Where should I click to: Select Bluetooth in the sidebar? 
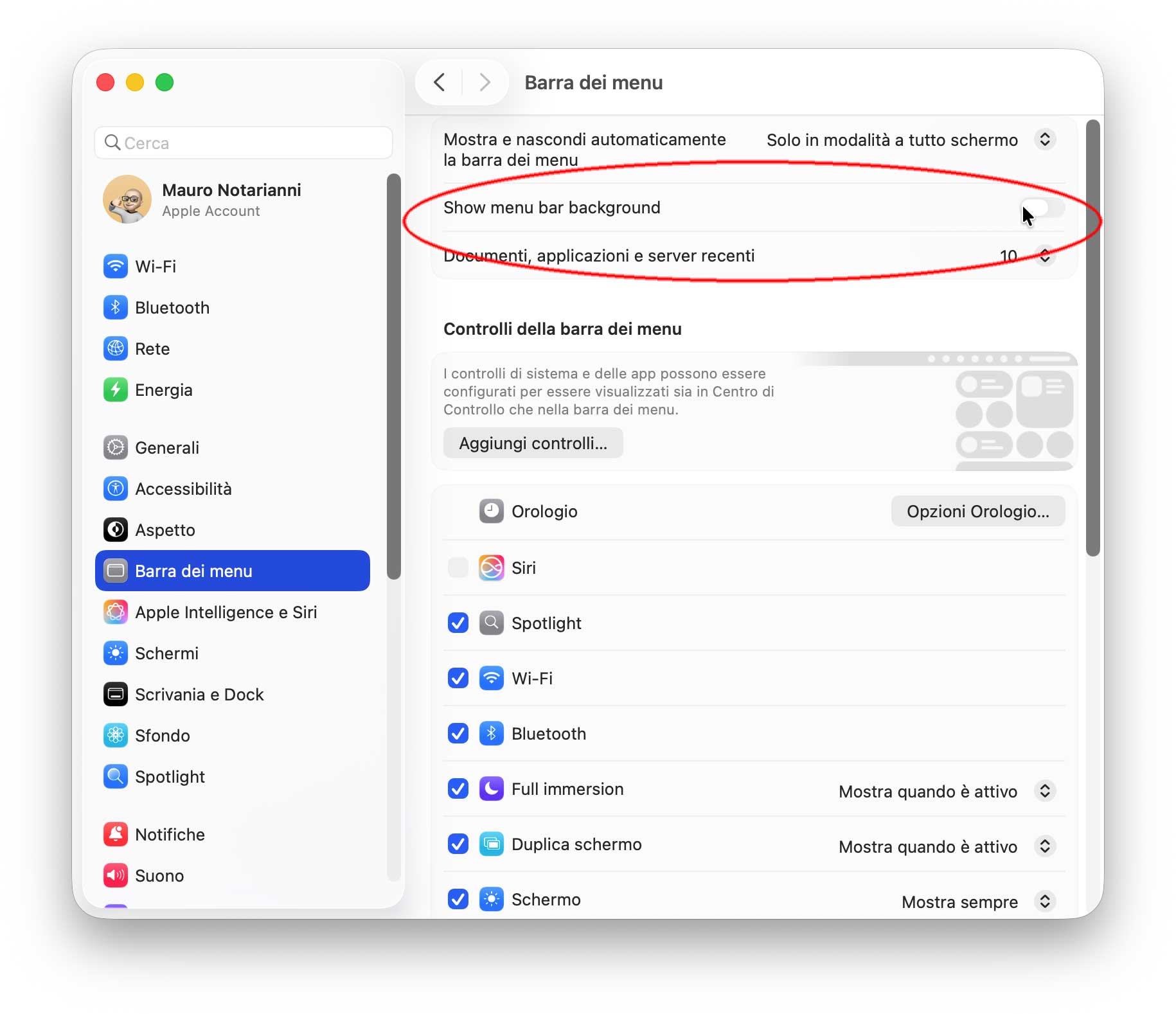[172, 307]
